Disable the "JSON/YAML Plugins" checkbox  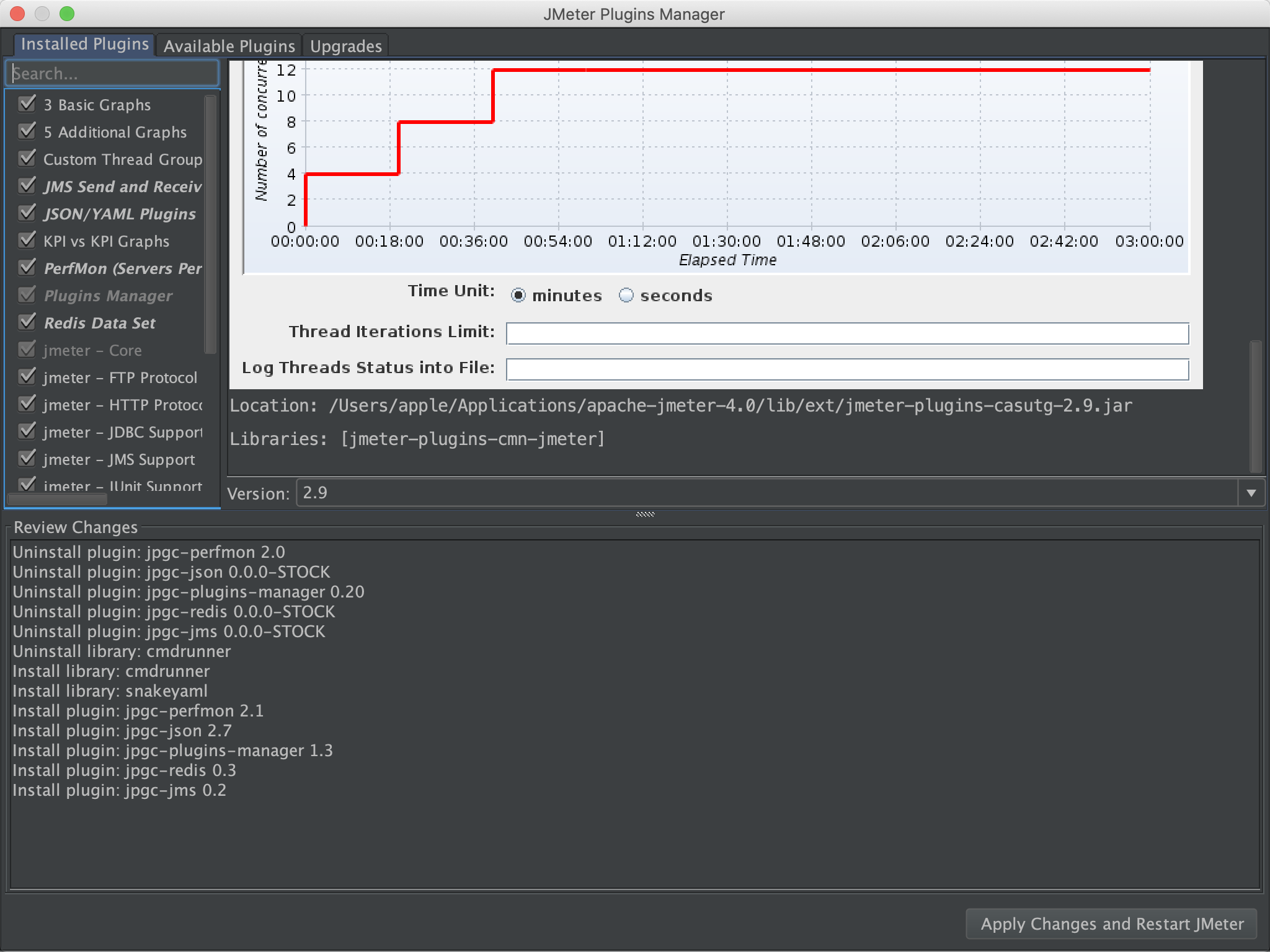tap(27, 213)
